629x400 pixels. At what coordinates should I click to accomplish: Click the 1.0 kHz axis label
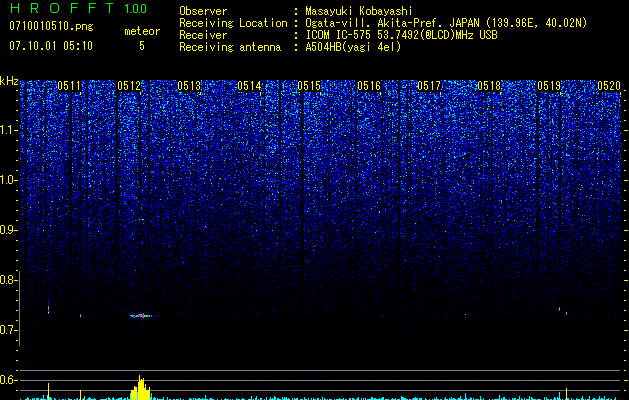click(8, 180)
